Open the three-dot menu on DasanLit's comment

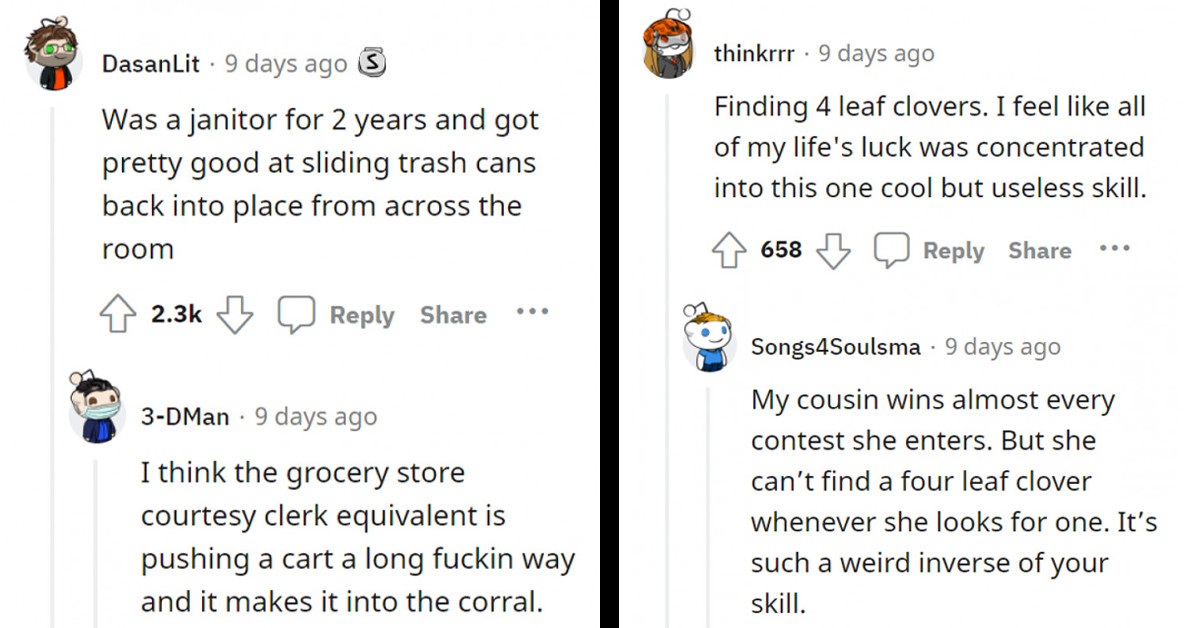click(x=532, y=312)
